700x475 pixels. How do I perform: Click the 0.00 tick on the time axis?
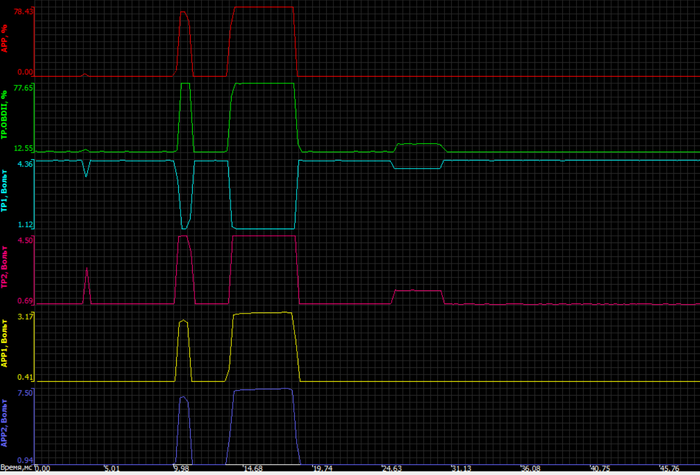click(x=42, y=468)
